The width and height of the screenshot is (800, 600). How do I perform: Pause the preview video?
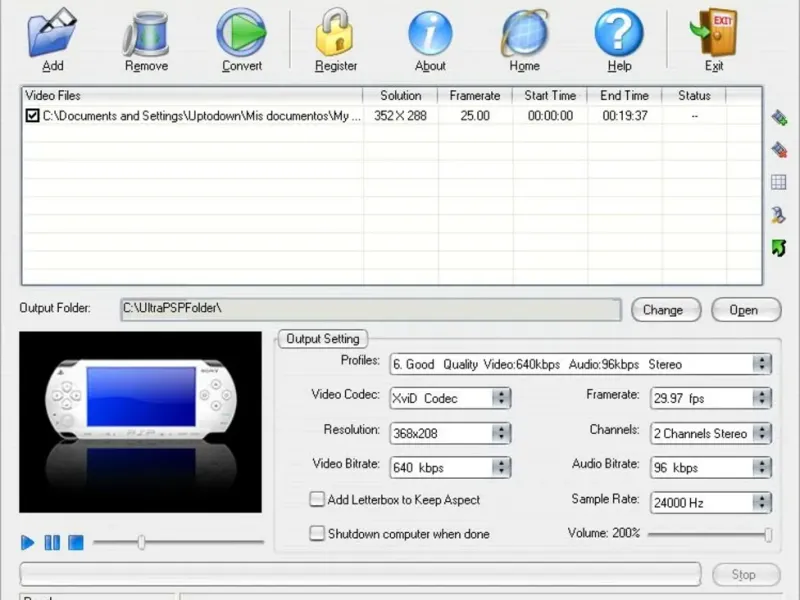(52, 542)
